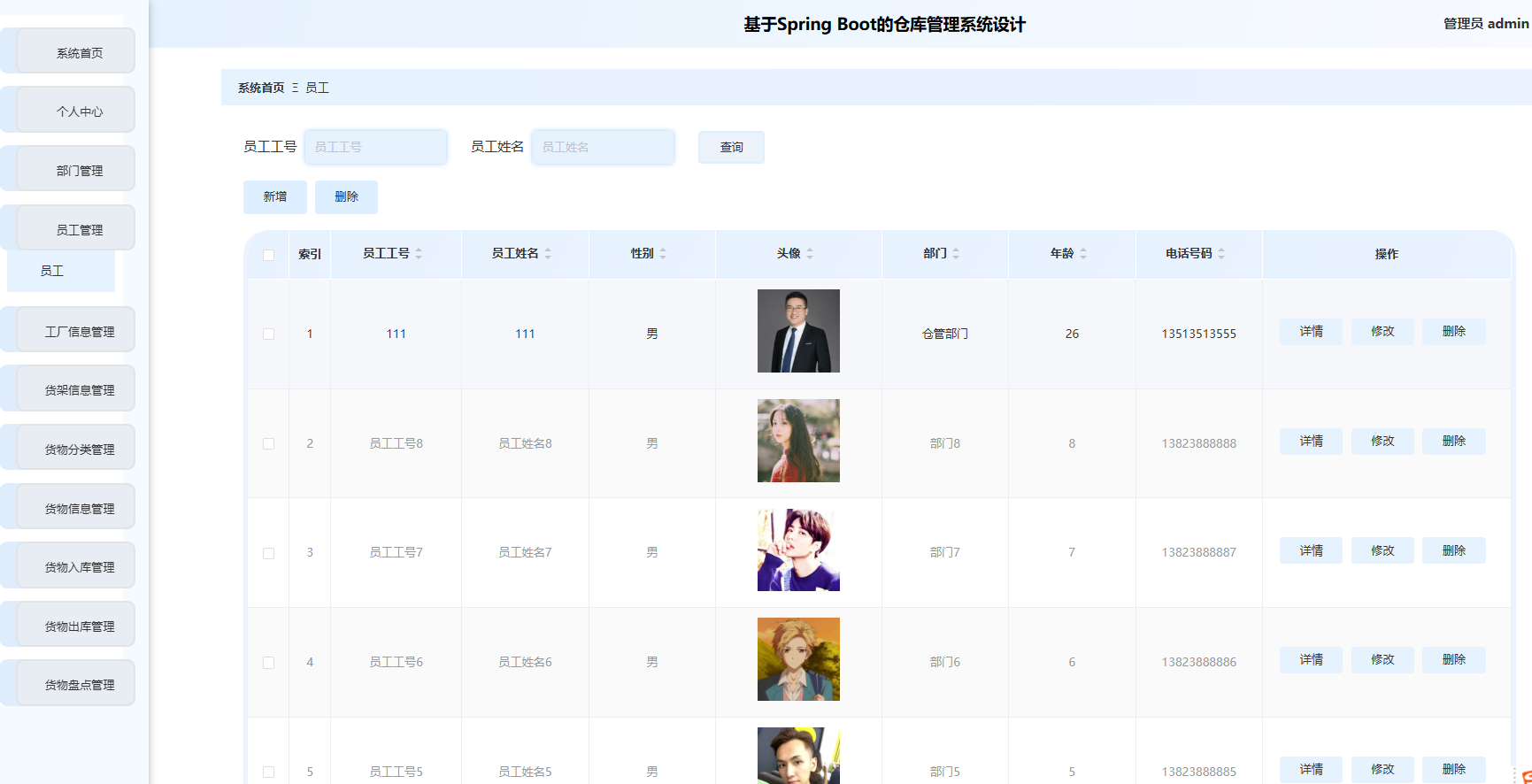Click phone number 13513513555
Viewport: 1532px width, 784px height.
[x=1198, y=334]
